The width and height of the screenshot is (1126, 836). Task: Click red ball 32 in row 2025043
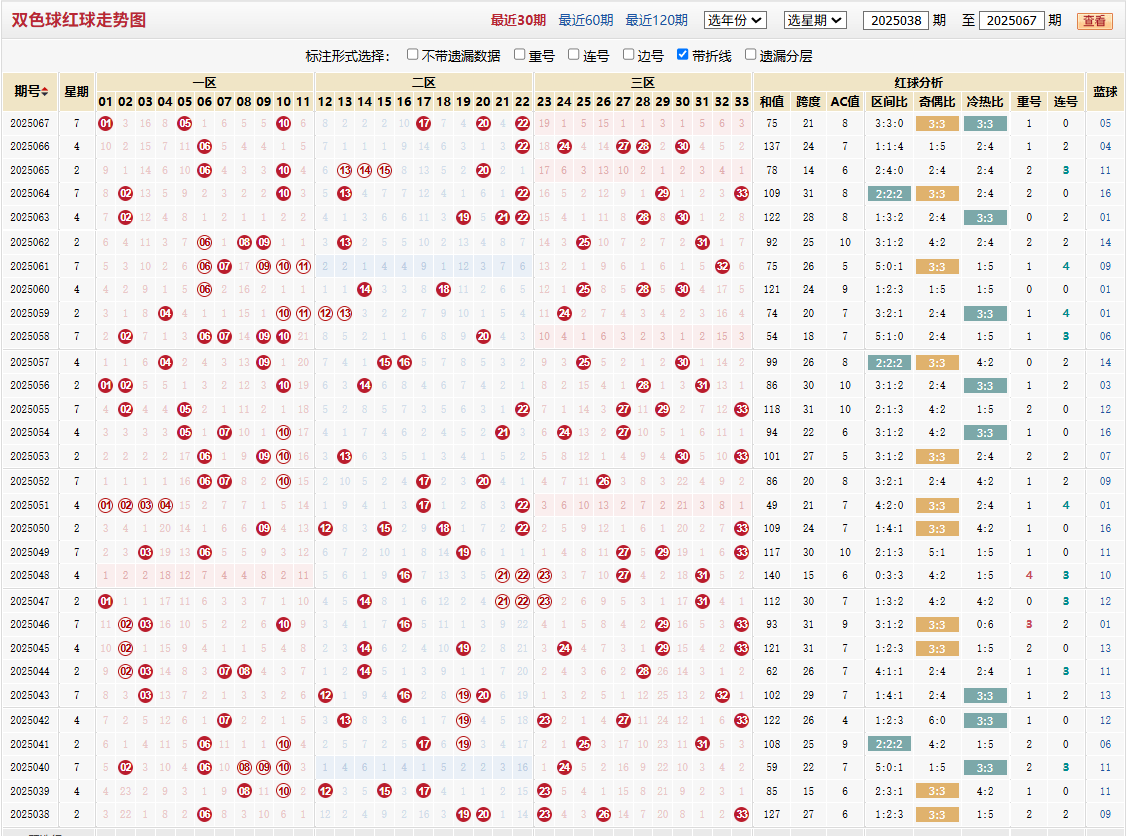tap(722, 695)
